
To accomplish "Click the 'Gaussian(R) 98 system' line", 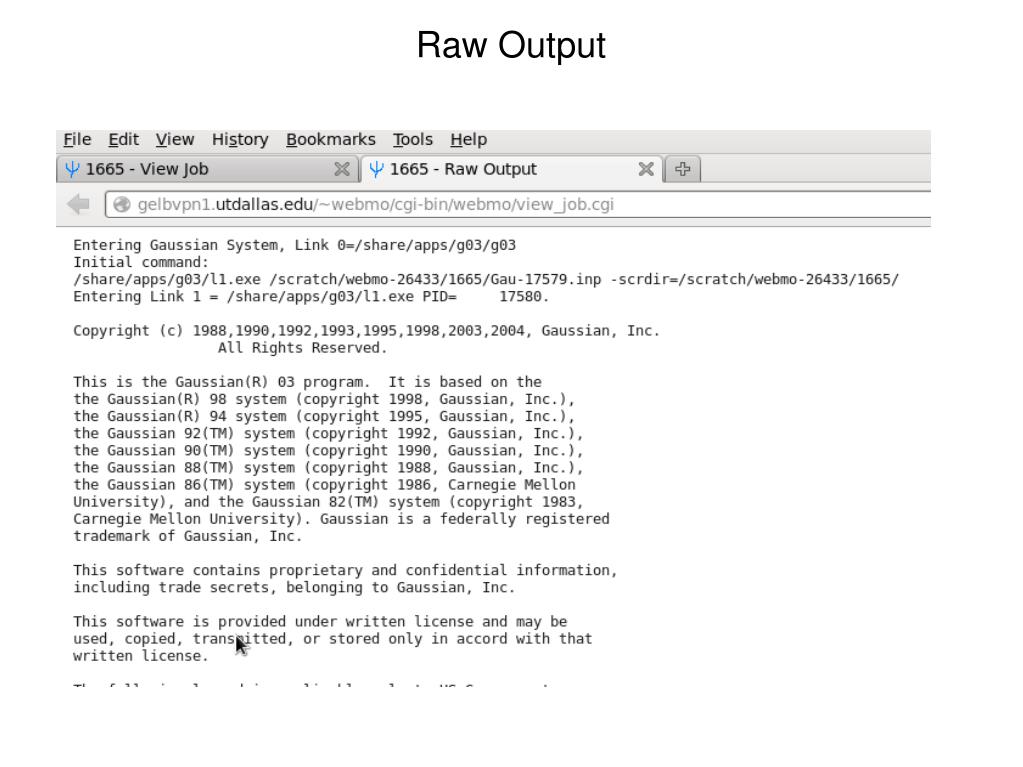I will tap(324, 399).
